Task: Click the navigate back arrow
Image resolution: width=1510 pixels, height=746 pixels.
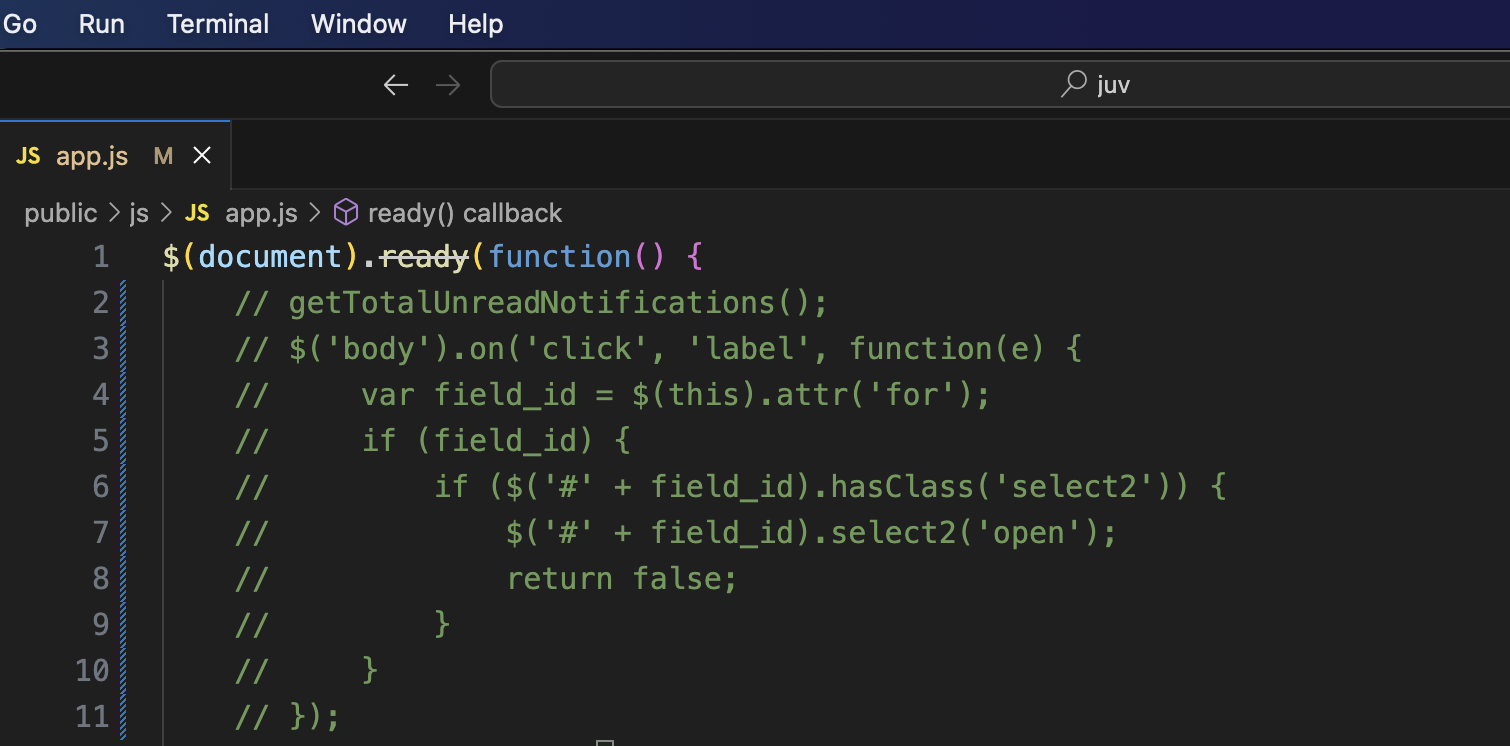Action: click(395, 84)
